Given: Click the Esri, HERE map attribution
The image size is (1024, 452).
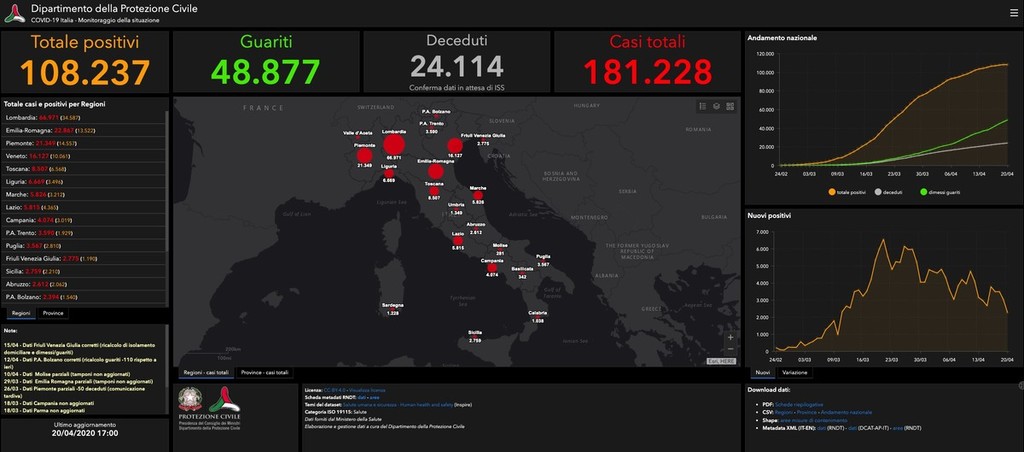Looking at the screenshot, I should 722,361.
